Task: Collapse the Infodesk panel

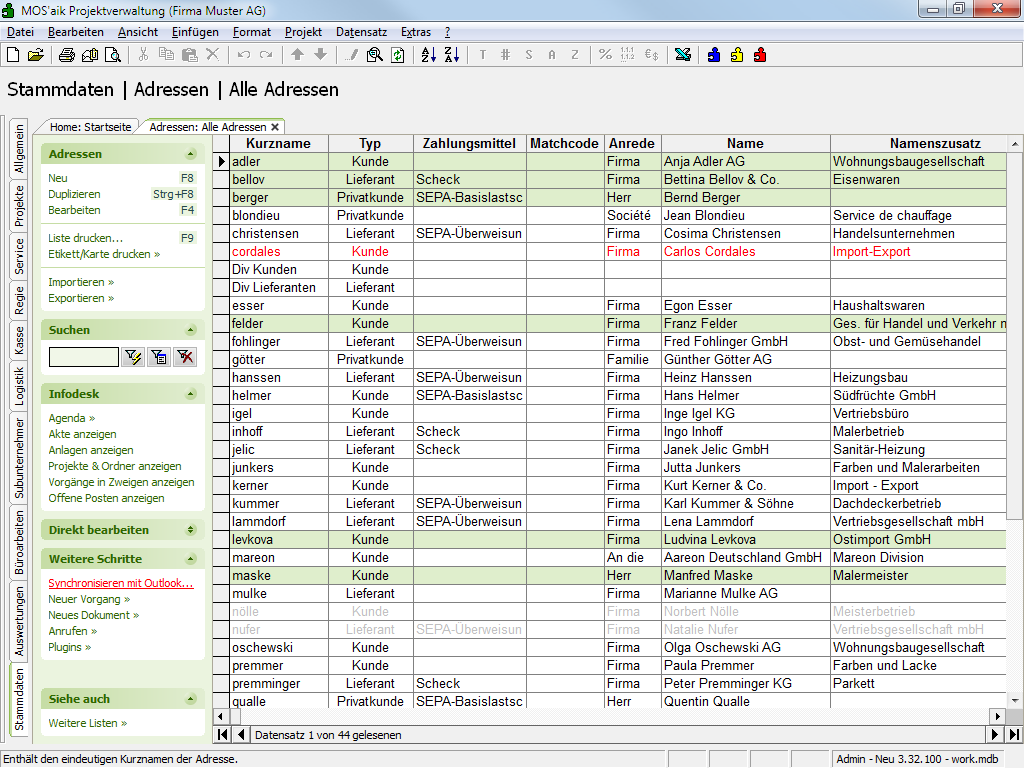Action: [x=191, y=394]
